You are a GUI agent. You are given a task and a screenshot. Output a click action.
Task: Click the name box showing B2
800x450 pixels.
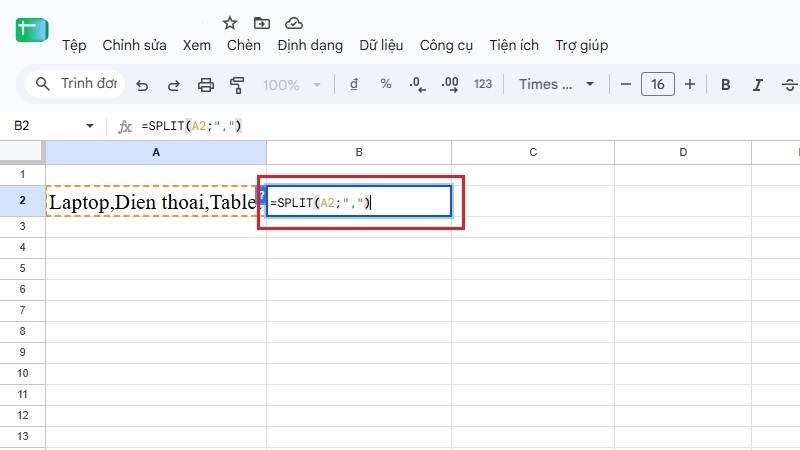click(22, 126)
